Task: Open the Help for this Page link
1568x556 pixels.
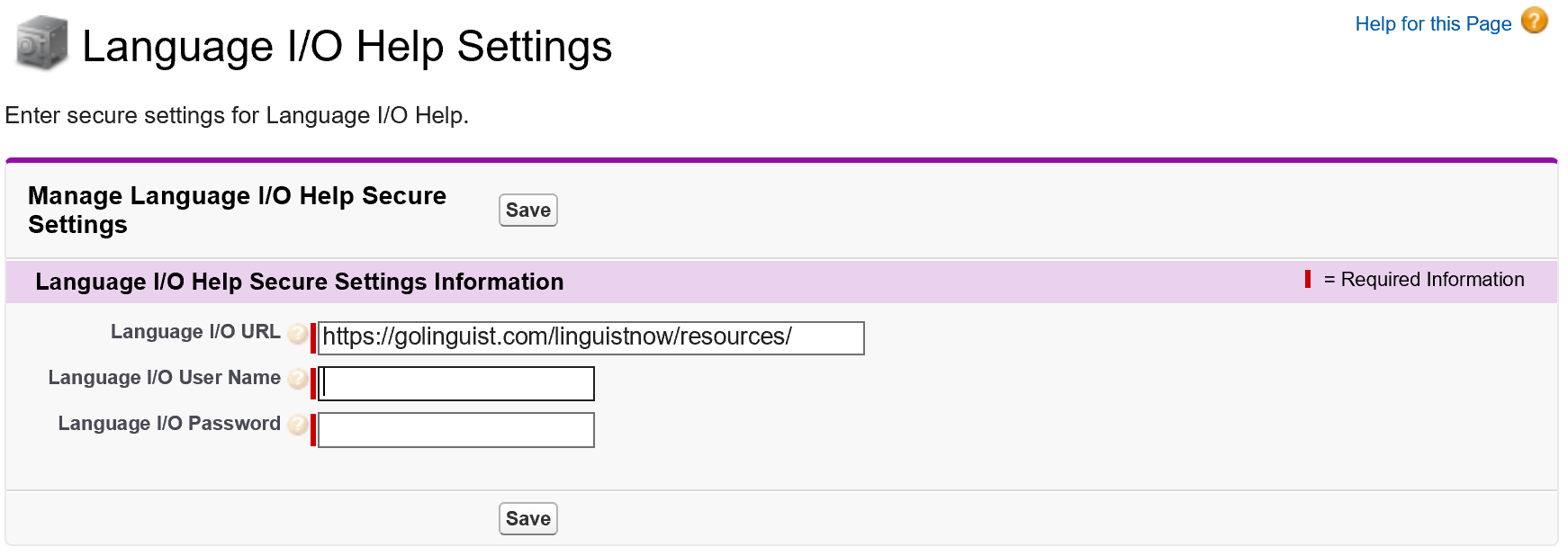Action: (1433, 24)
